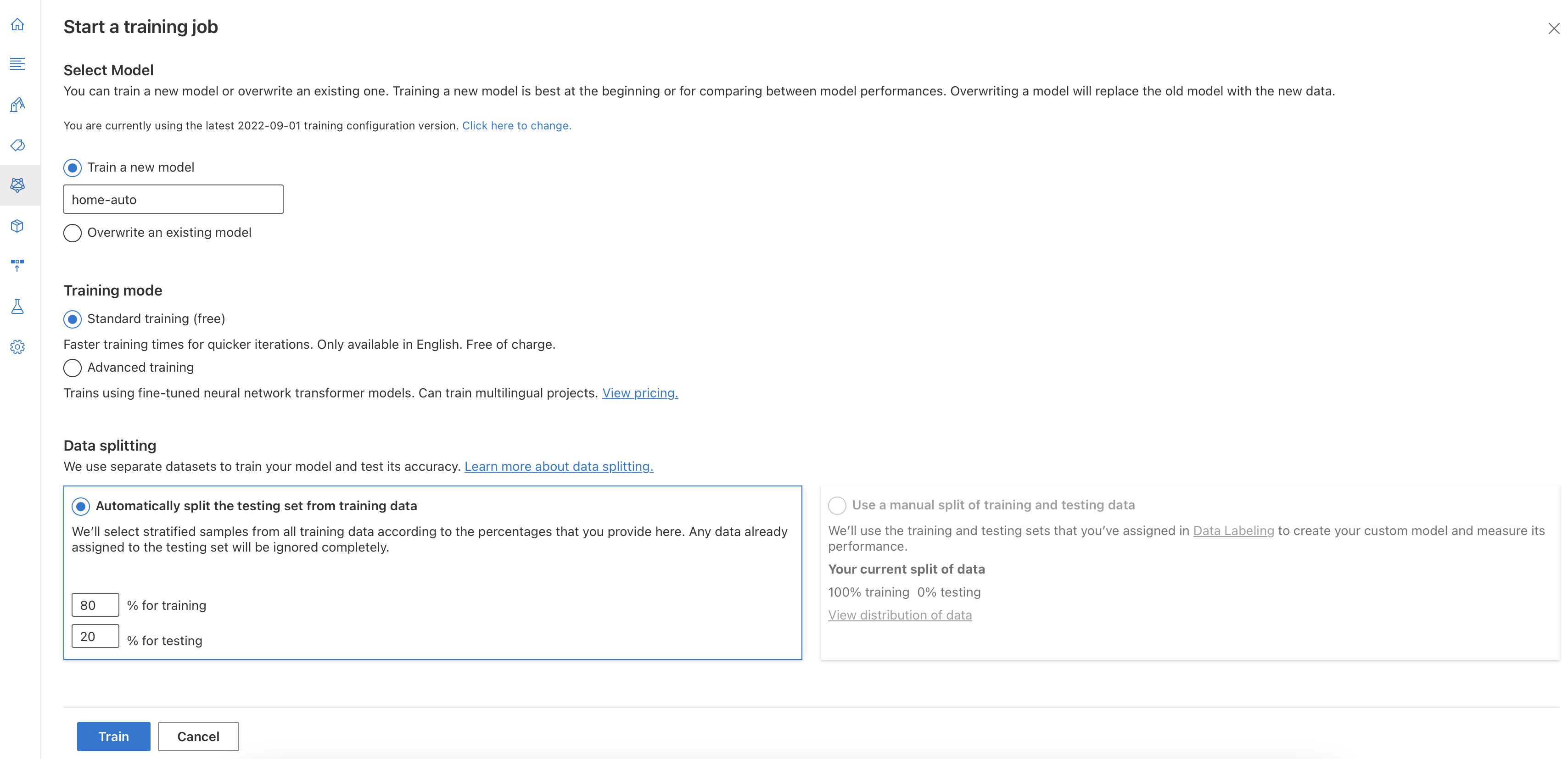
Task: Open the deploy model upload icon
Action: 17,265
